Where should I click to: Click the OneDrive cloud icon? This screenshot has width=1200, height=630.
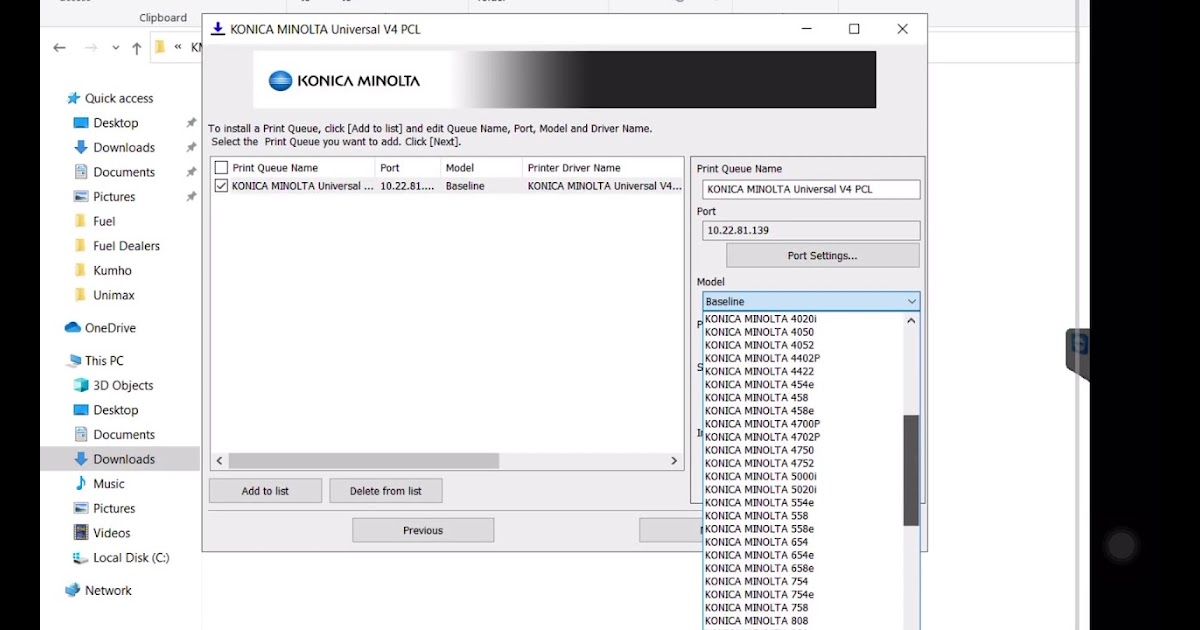click(72, 328)
